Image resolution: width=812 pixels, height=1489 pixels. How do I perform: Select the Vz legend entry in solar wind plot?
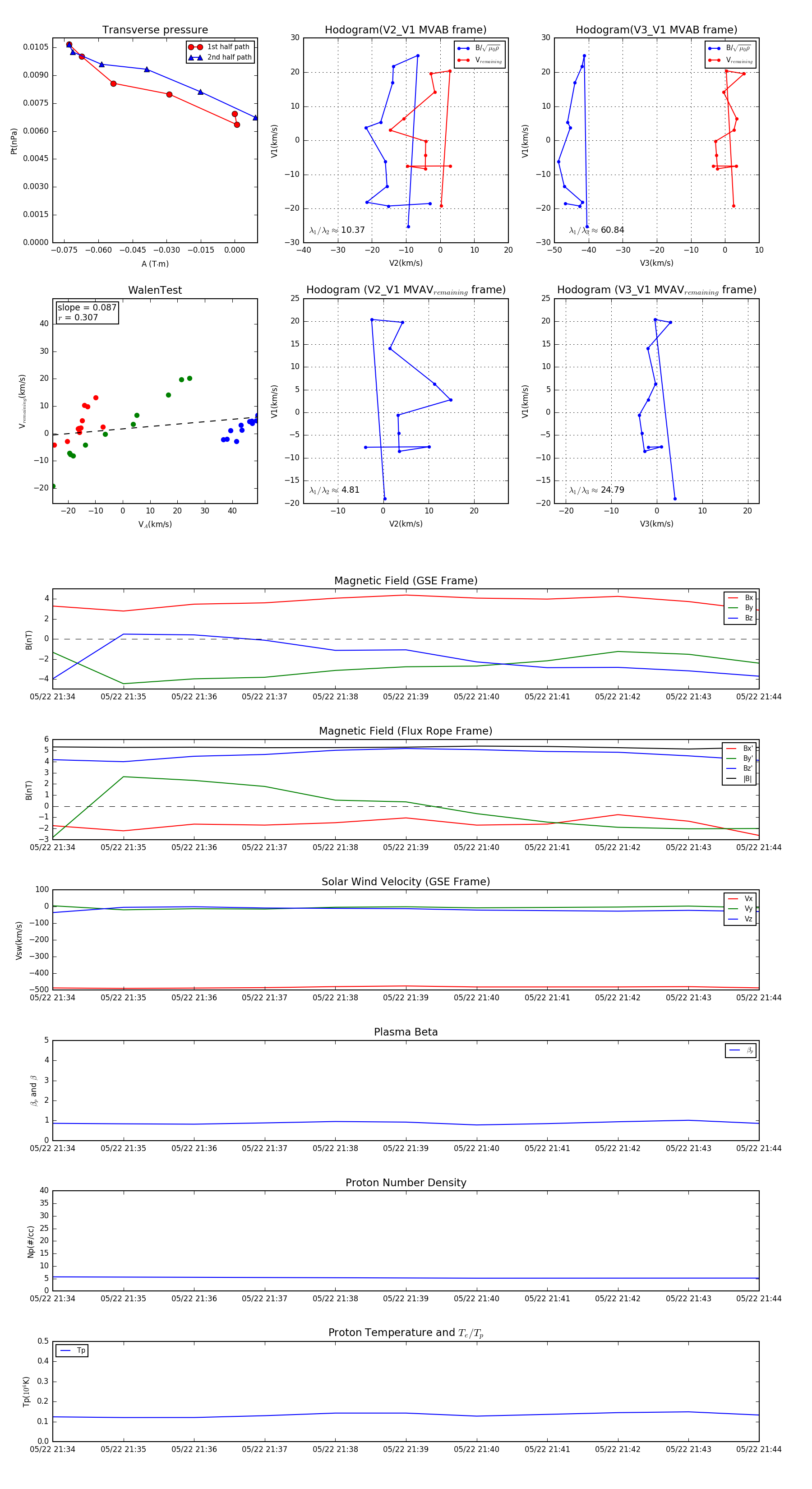(x=740, y=919)
